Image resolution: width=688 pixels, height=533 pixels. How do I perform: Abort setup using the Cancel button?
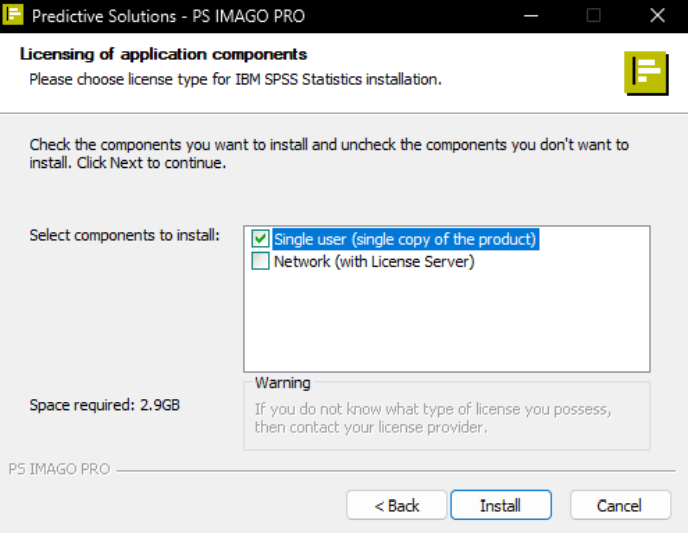coord(620,505)
